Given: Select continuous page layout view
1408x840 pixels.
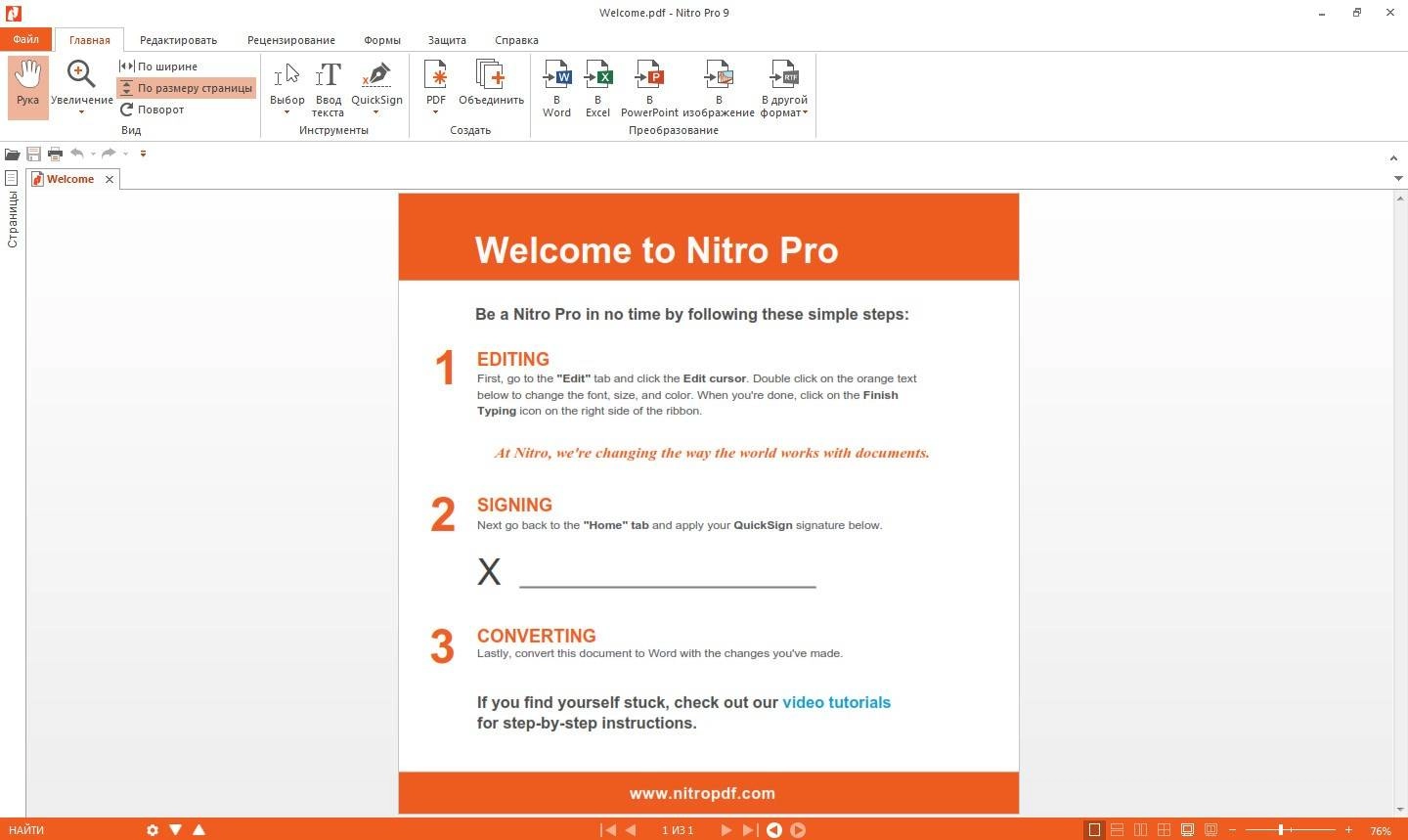Looking at the screenshot, I should (1117, 830).
